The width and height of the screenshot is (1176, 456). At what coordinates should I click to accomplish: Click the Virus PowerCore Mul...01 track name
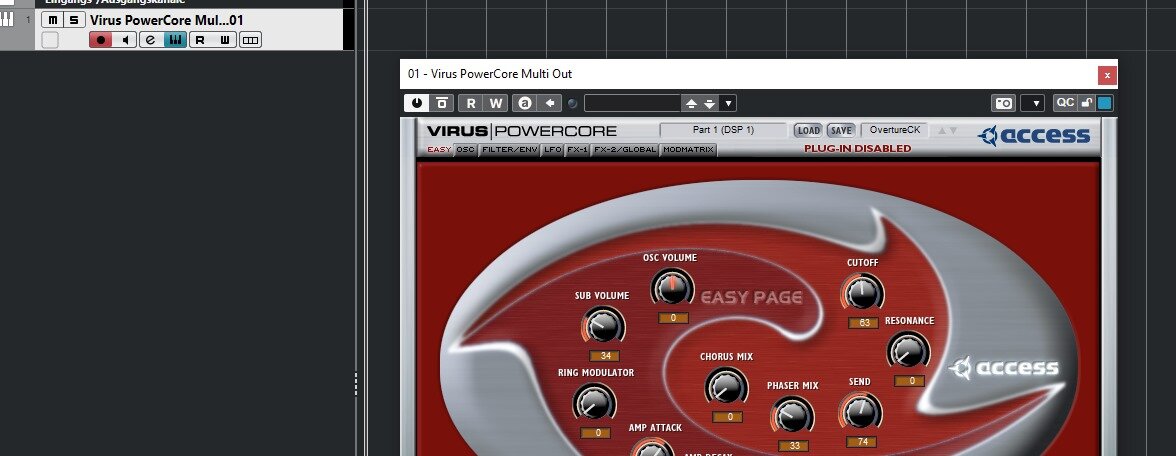166,20
